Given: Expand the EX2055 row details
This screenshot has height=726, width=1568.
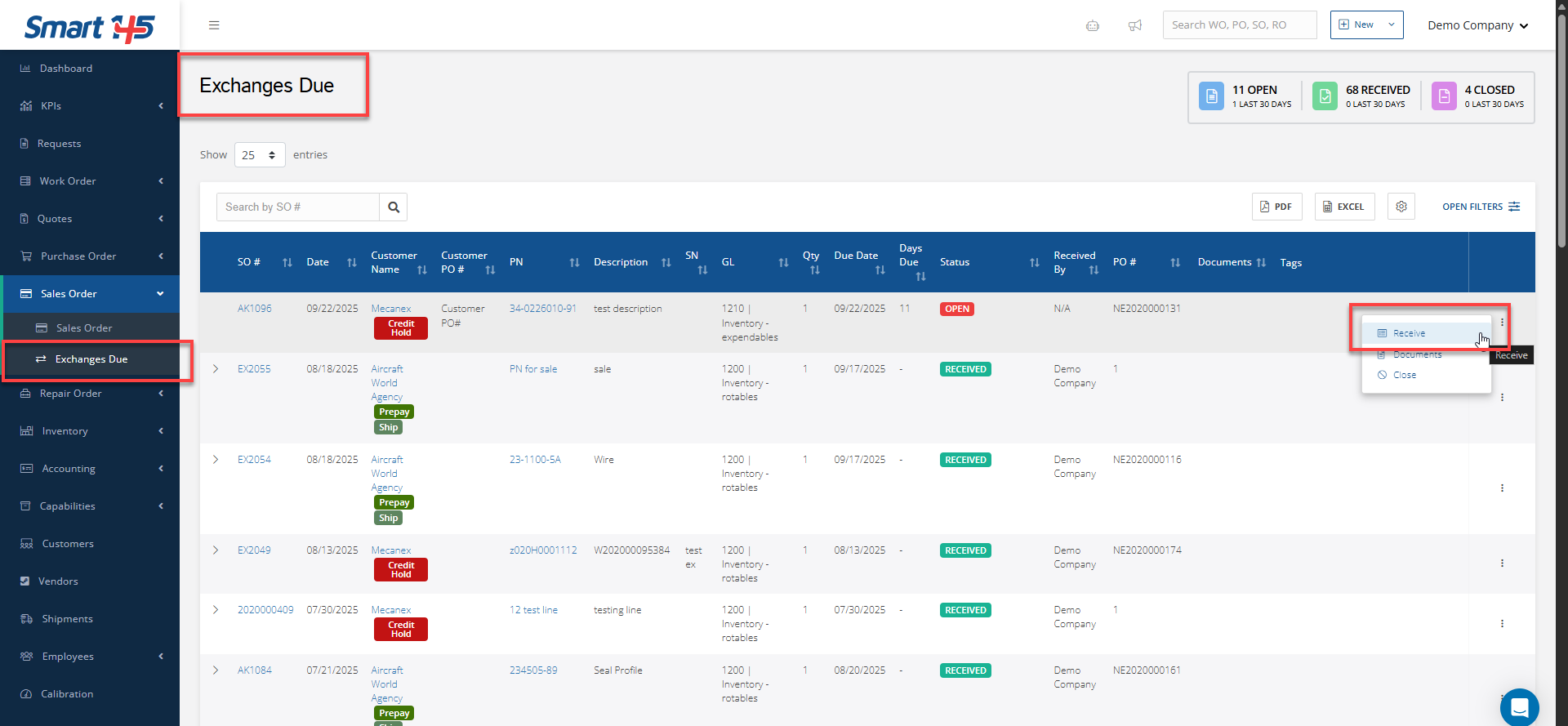Looking at the screenshot, I should 216,369.
